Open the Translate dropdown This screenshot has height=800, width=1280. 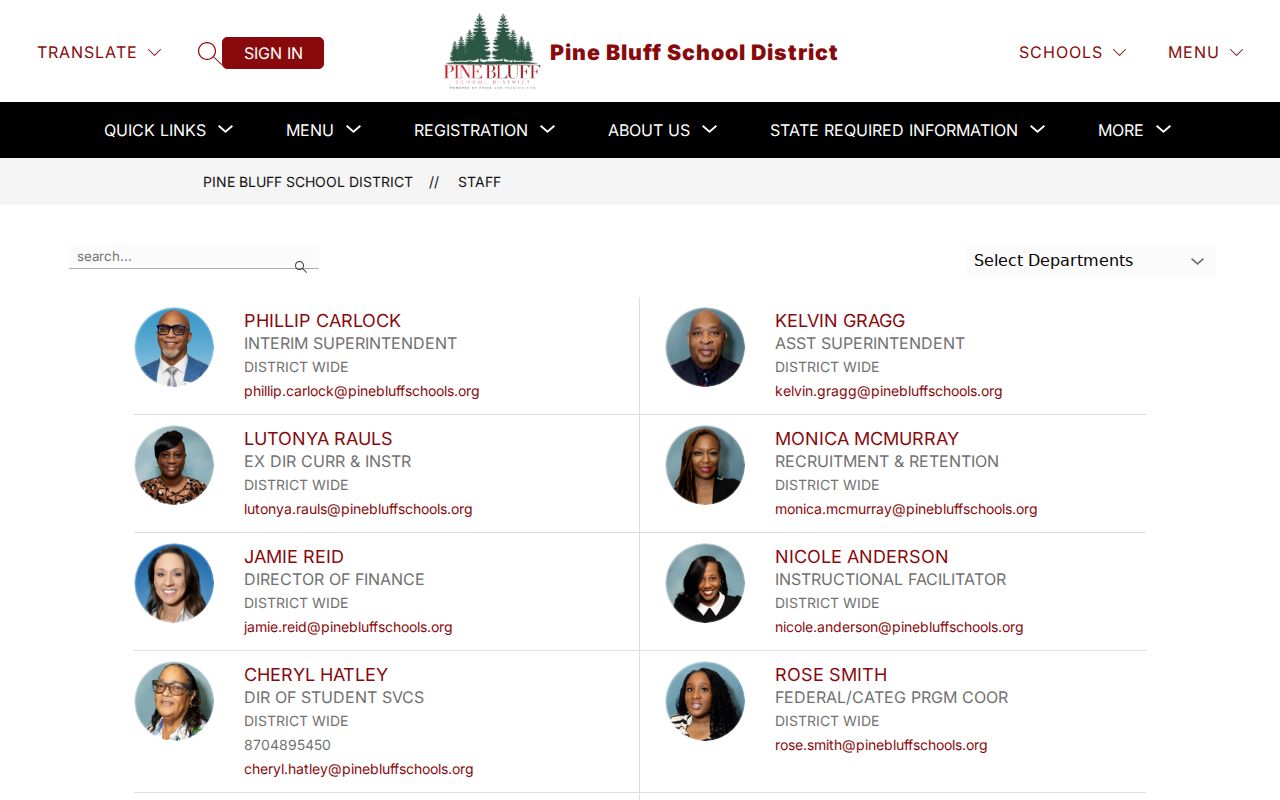pos(99,52)
